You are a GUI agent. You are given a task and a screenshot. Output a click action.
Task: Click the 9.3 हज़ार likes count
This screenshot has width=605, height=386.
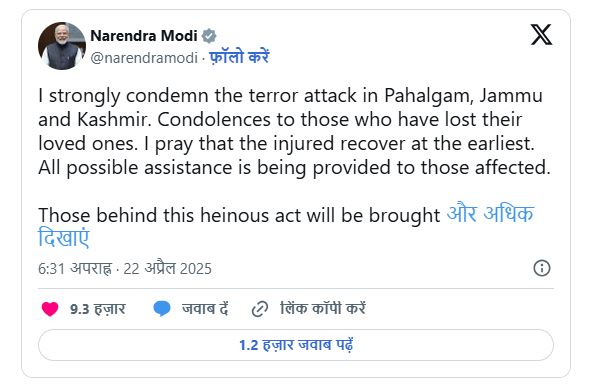click(x=98, y=309)
